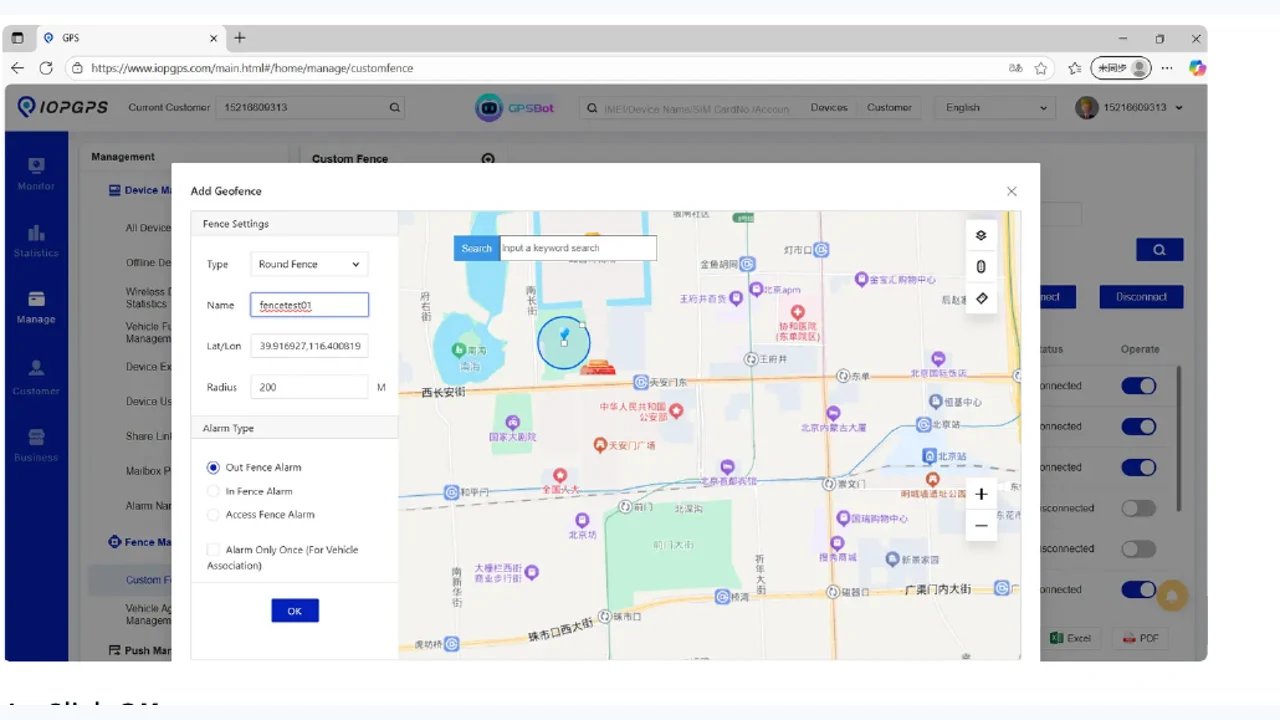1280x720 pixels.
Task: Click the Radius input field
Action: point(309,387)
